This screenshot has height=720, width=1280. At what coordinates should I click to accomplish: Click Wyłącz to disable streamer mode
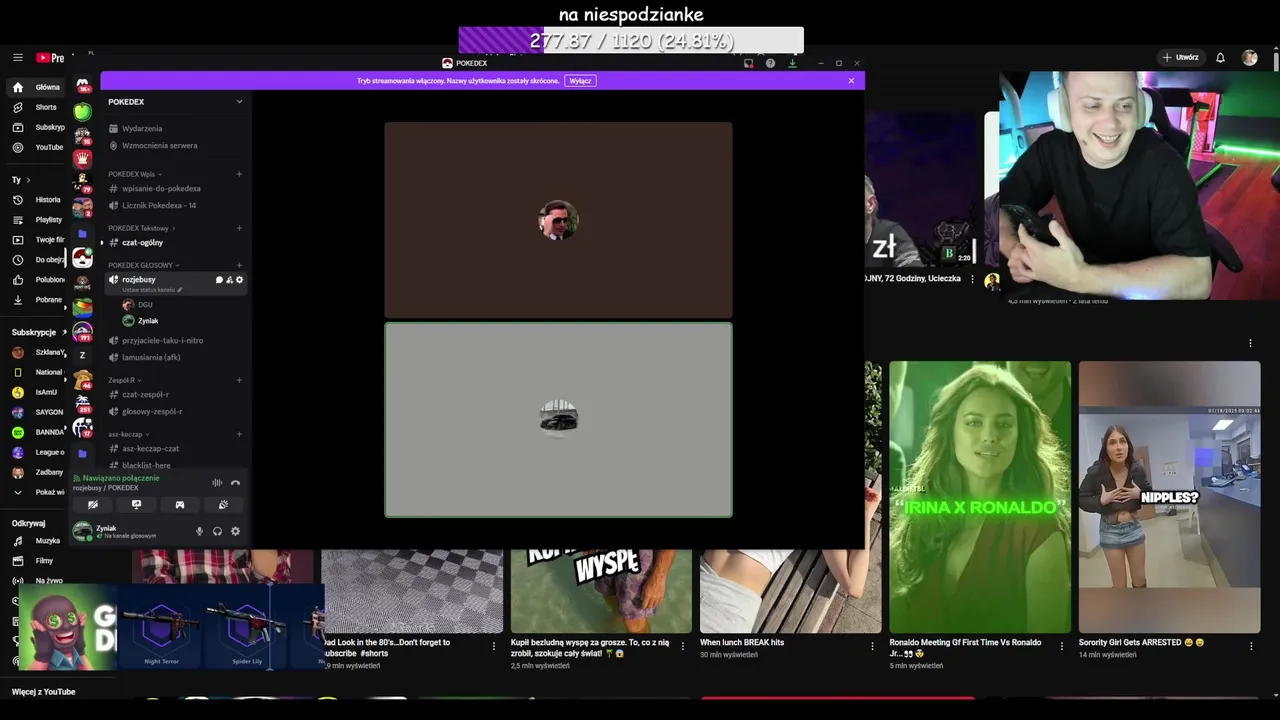(580, 81)
